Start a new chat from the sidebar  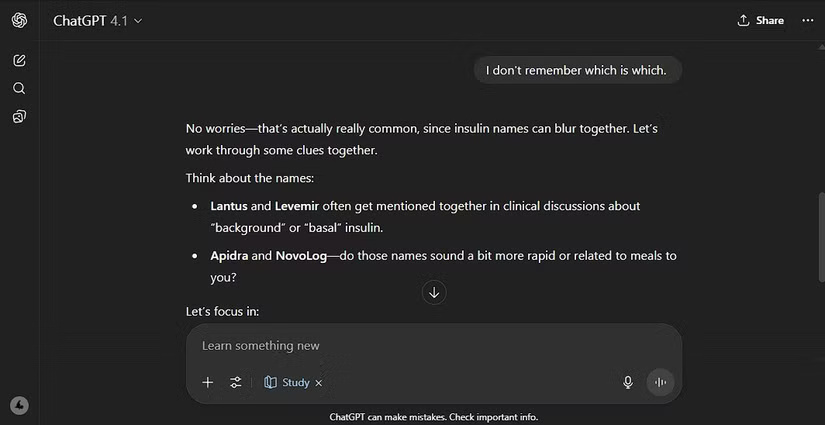(19, 60)
